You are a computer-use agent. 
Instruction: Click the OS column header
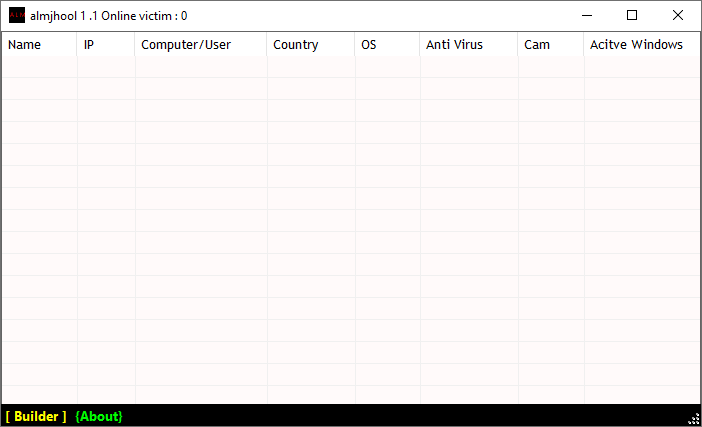click(369, 45)
